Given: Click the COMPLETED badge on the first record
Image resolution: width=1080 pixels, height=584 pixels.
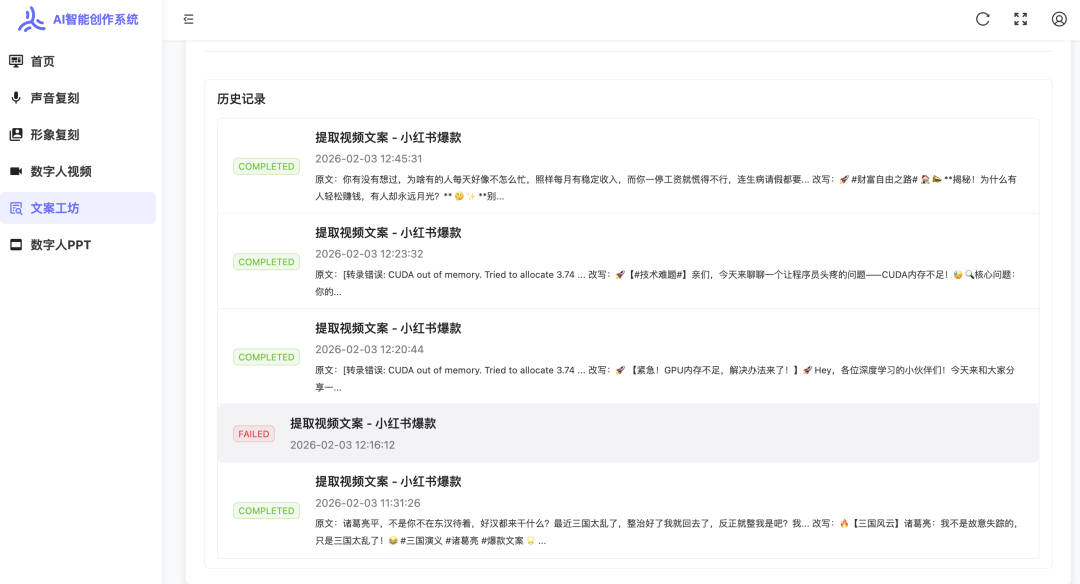Looking at the screenshot, I should click(266, 166).
